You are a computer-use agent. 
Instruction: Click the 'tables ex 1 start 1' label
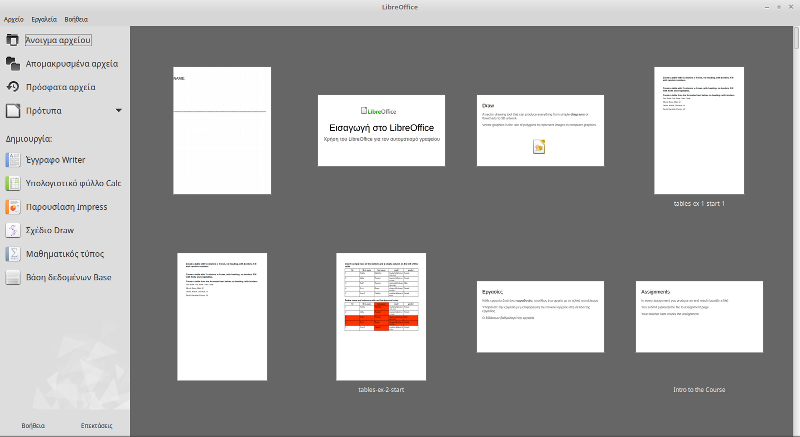tap(699, 203)
